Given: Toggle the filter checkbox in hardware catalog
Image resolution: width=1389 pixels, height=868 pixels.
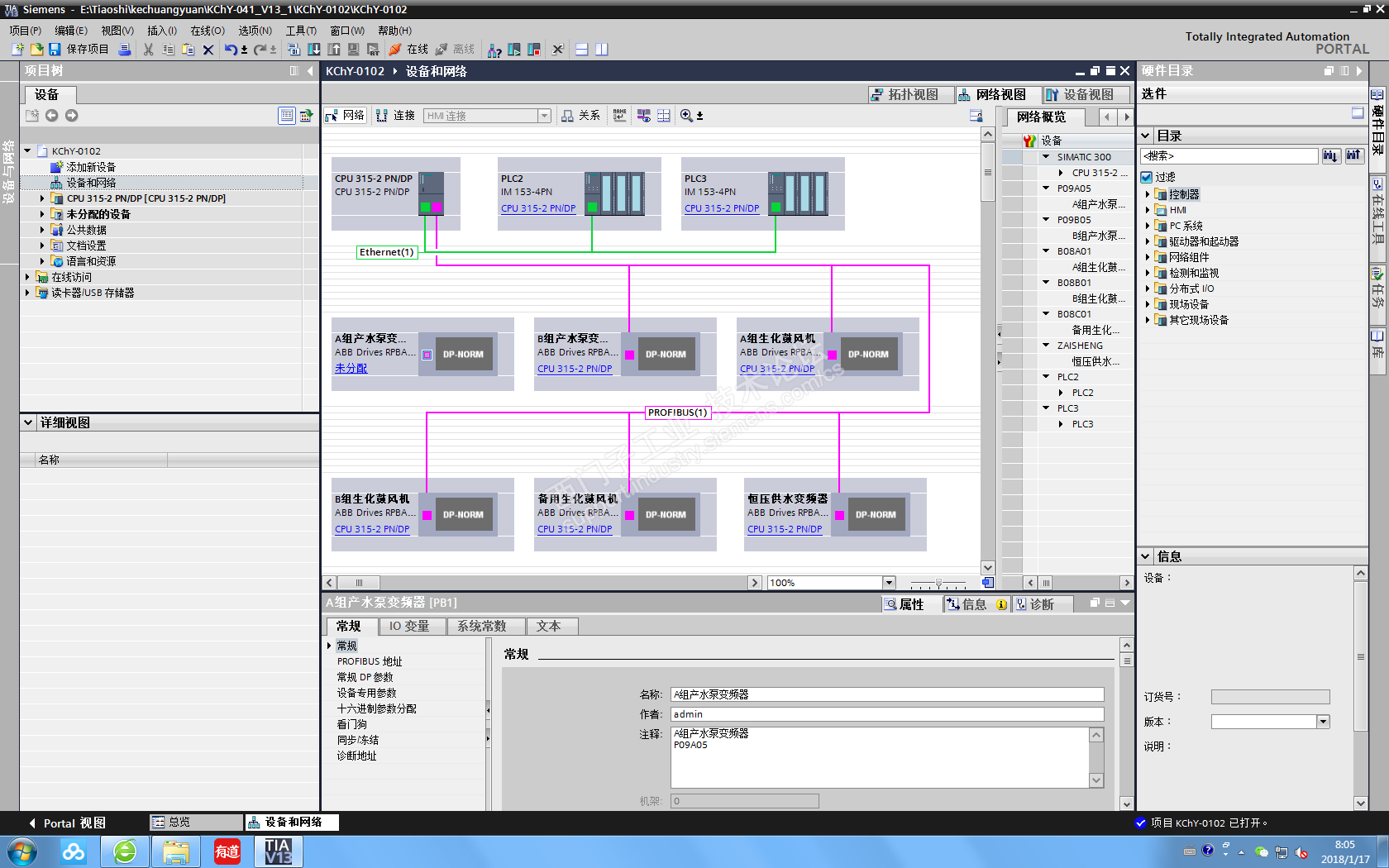Looking at the screenshot, I should (x=1147, y=177).
